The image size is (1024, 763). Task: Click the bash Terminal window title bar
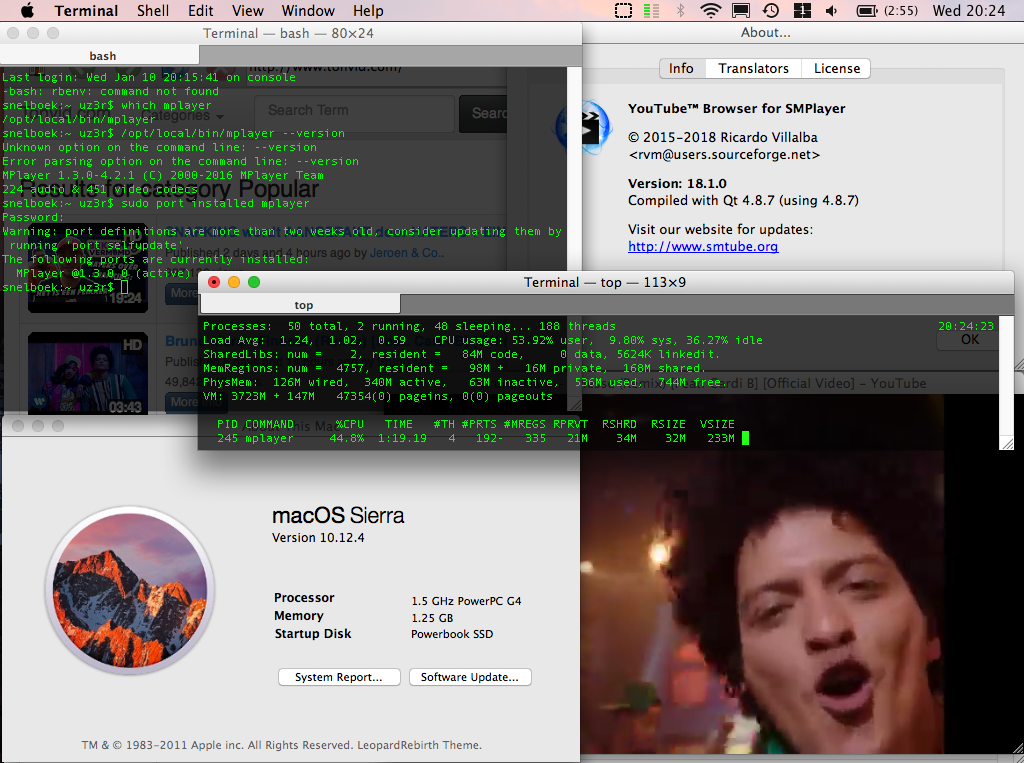coord(291,33)
